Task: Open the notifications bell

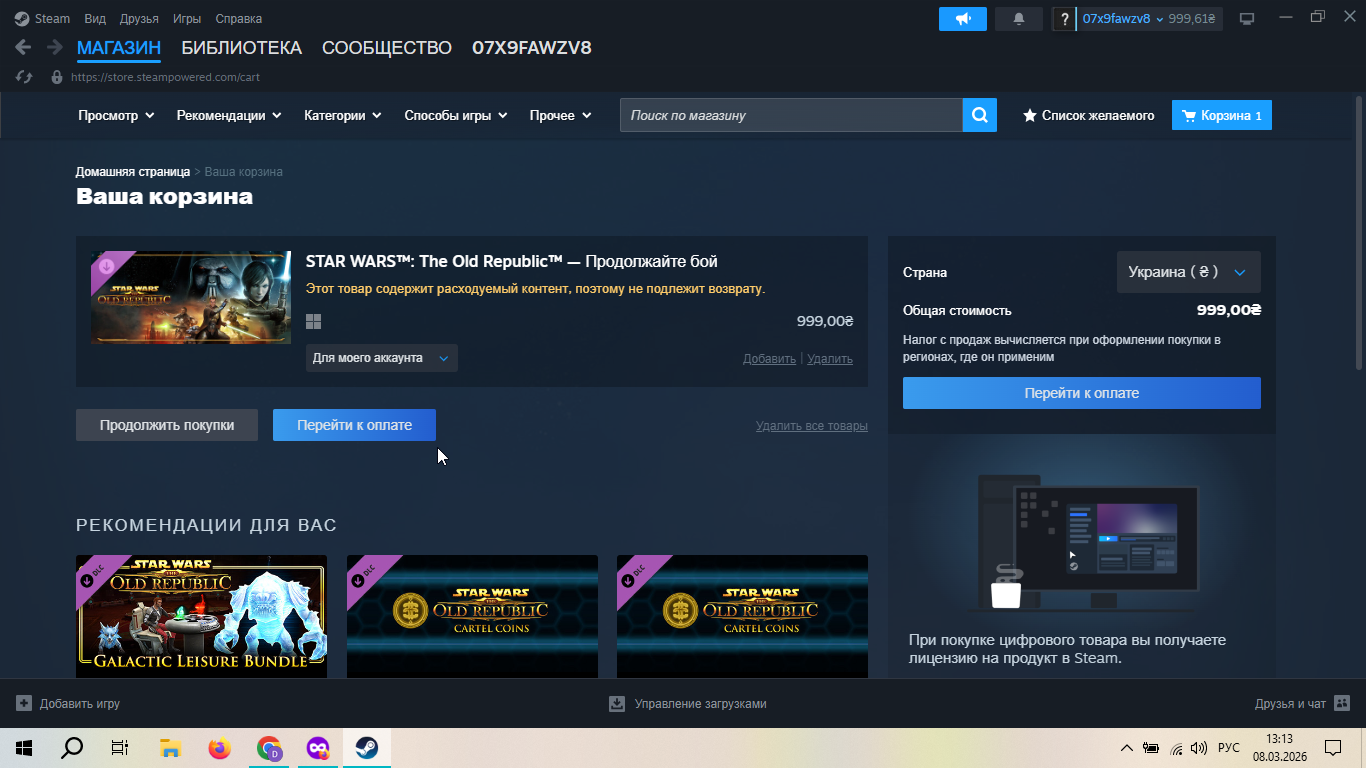Action: [1019, 19]
